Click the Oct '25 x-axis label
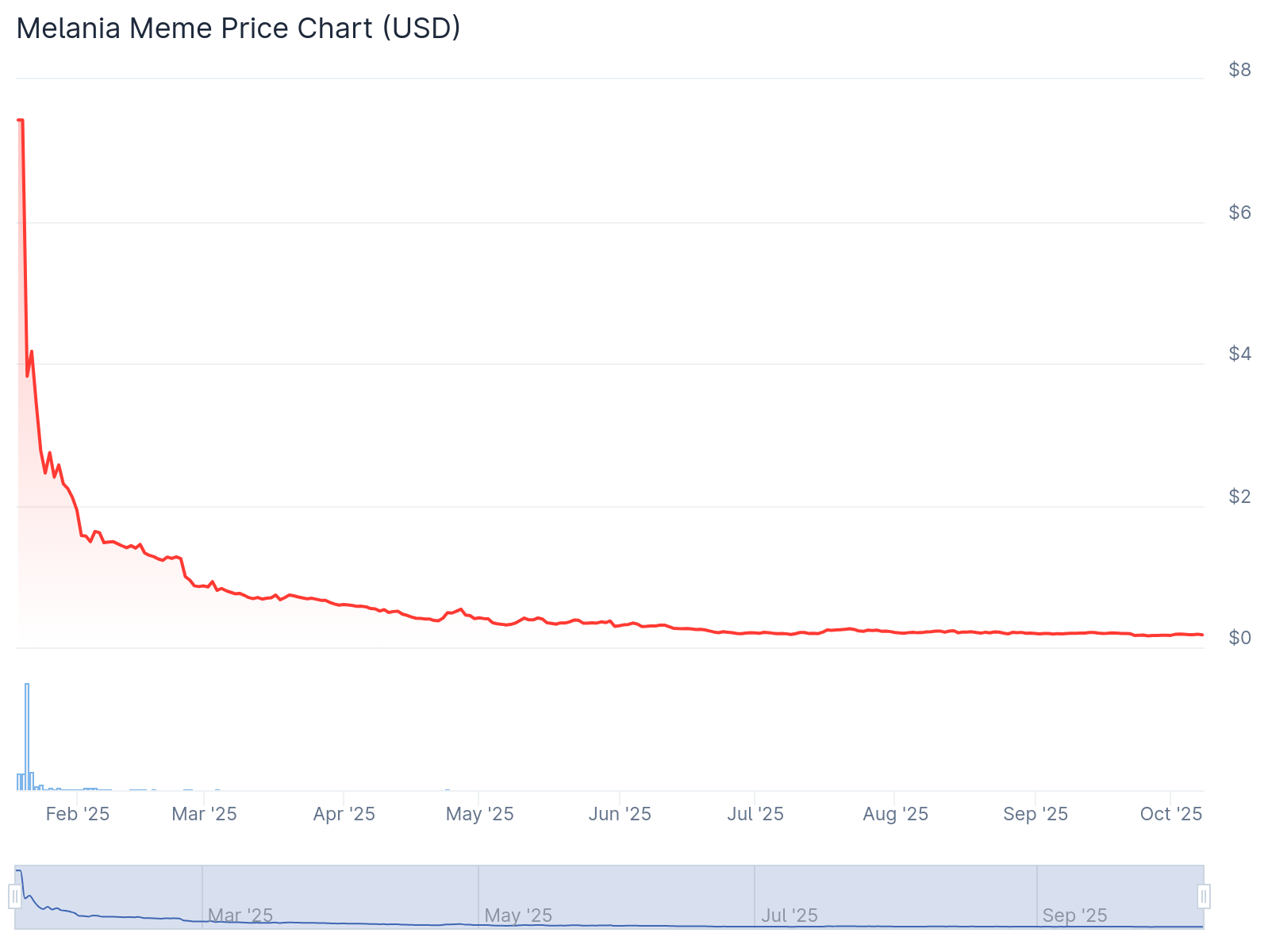 click(x=1171, y=814)
